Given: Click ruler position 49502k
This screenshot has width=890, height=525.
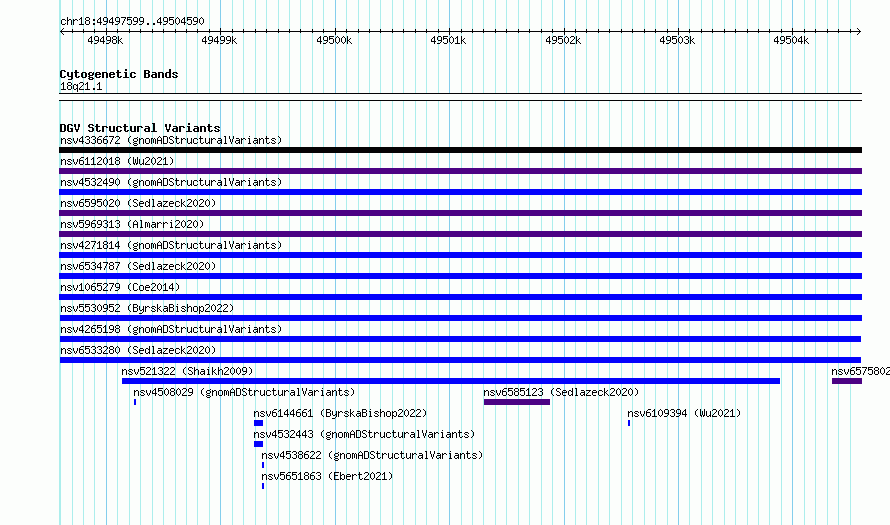Looking at the screenshot, I should [563, 40].
